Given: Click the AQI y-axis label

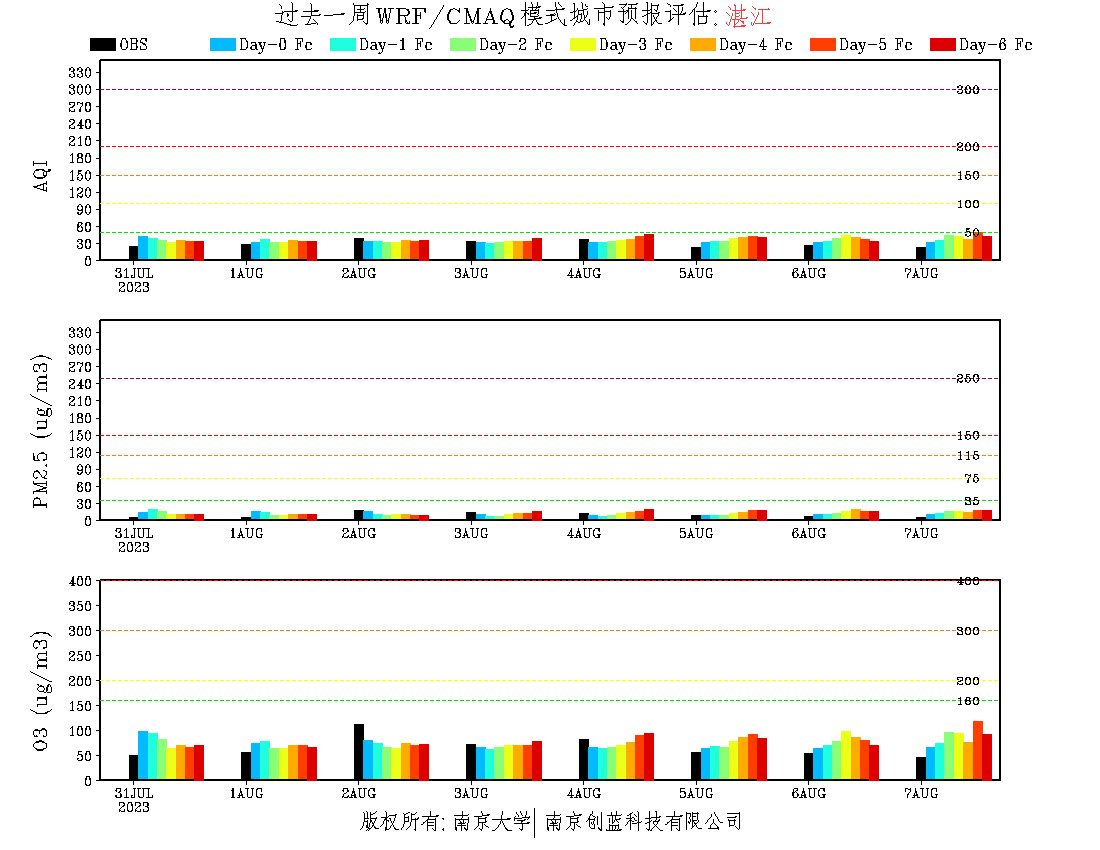Looking at the screenshot, I should [x=41, y=175].
